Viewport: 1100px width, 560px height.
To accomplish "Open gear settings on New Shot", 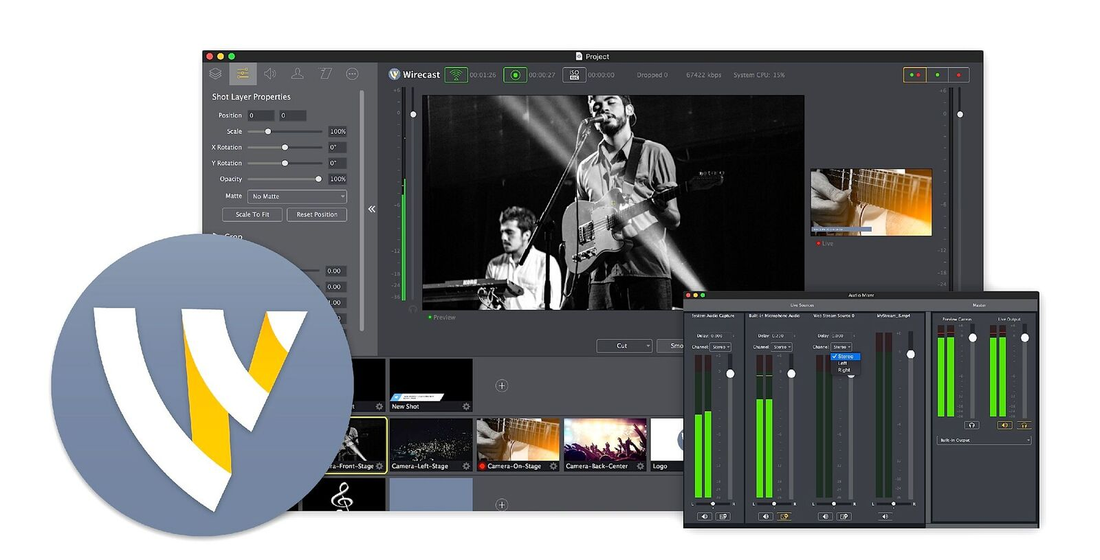I will pyautogui.click(x=466, y=406).
